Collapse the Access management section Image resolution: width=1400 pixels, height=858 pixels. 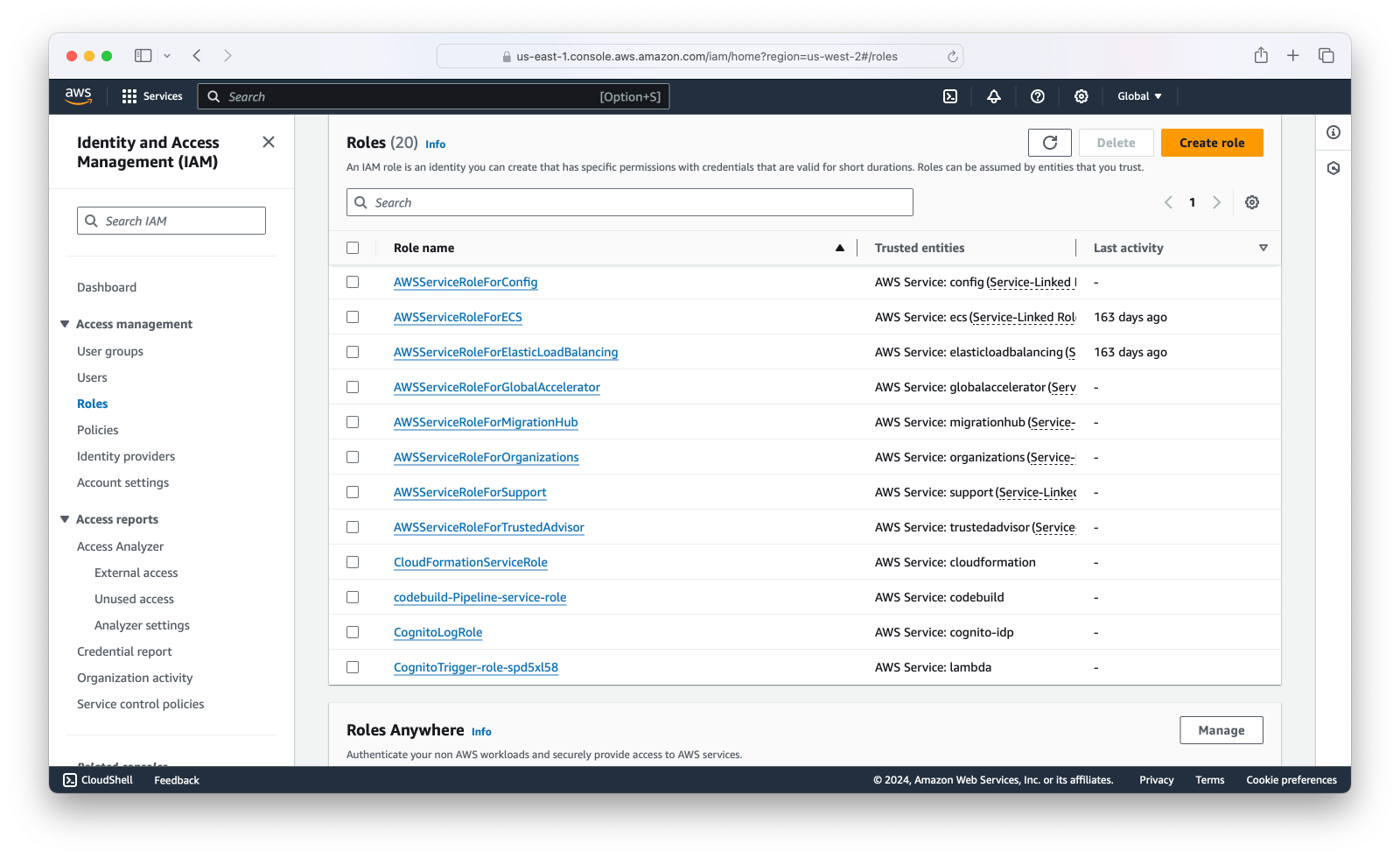click(x=65, y=324)
